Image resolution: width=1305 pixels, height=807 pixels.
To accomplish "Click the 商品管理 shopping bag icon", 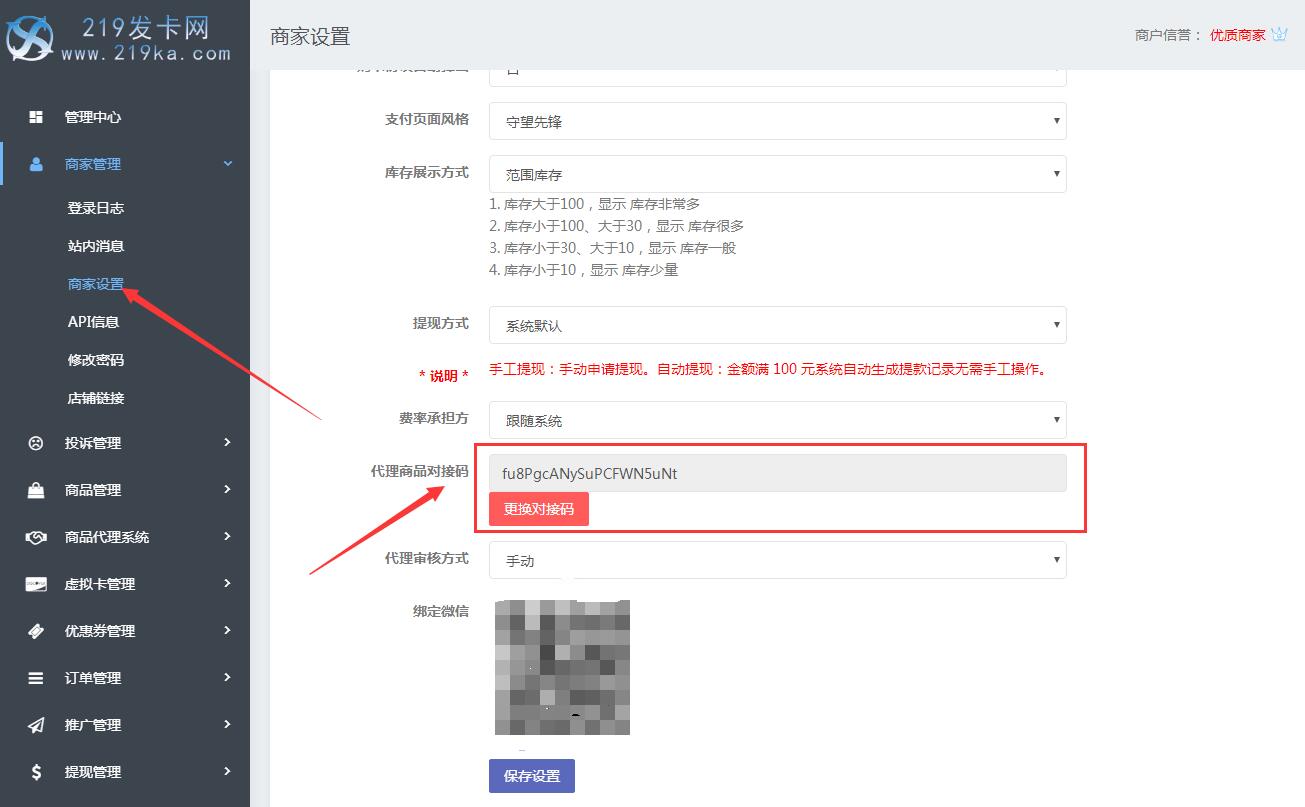I will [36, 490].
